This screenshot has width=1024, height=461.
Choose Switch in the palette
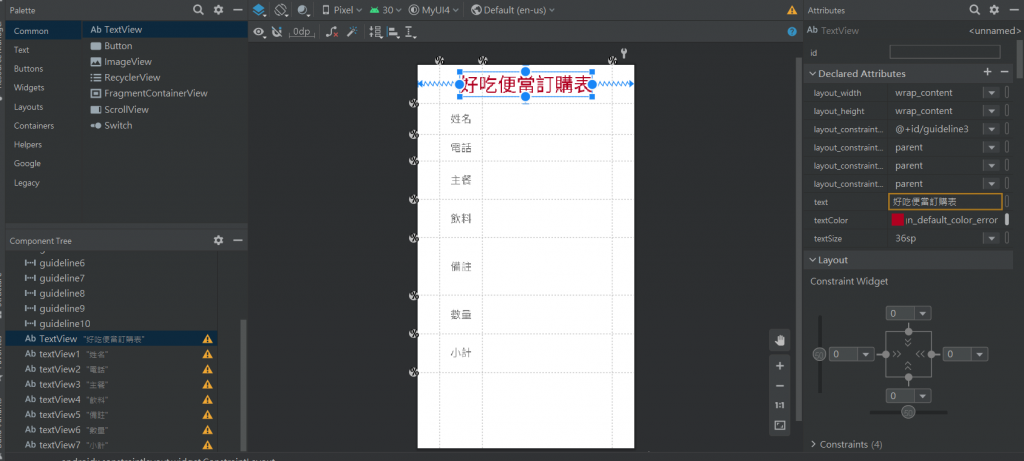coord(111,125)
